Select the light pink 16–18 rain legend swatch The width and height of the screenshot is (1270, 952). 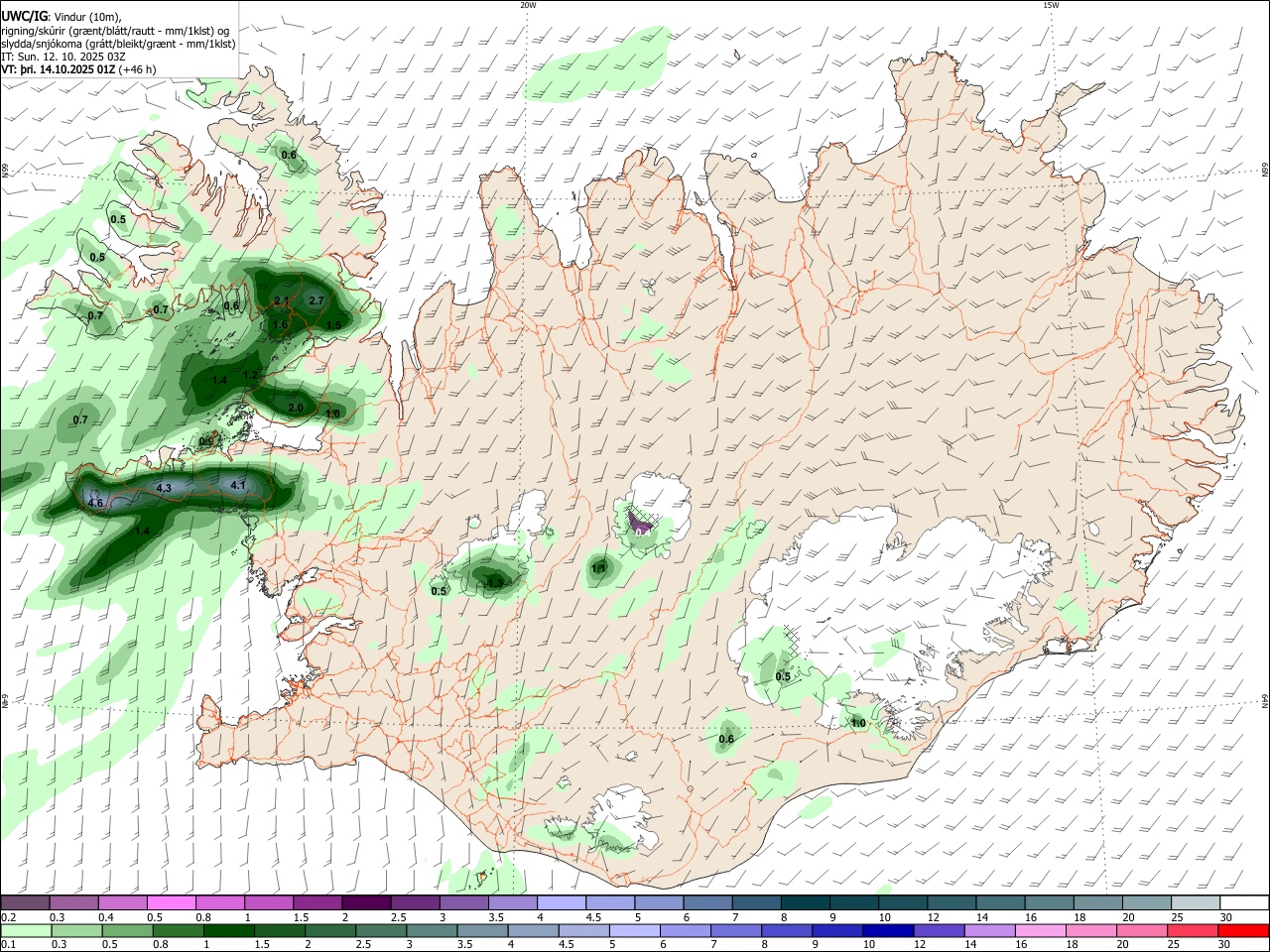(1042, 930)
